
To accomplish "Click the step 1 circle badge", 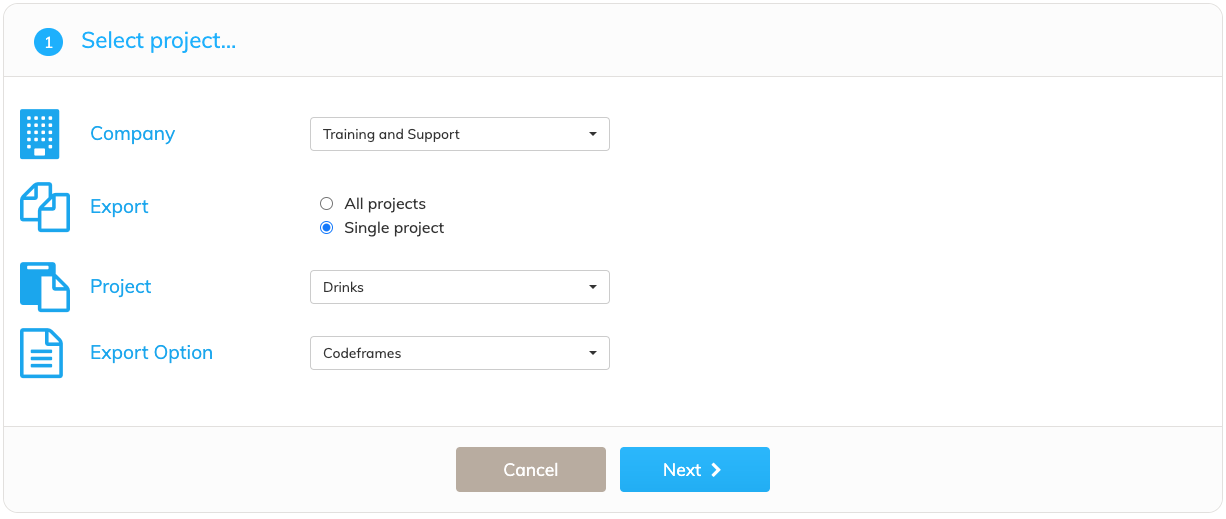I will 48,42.
